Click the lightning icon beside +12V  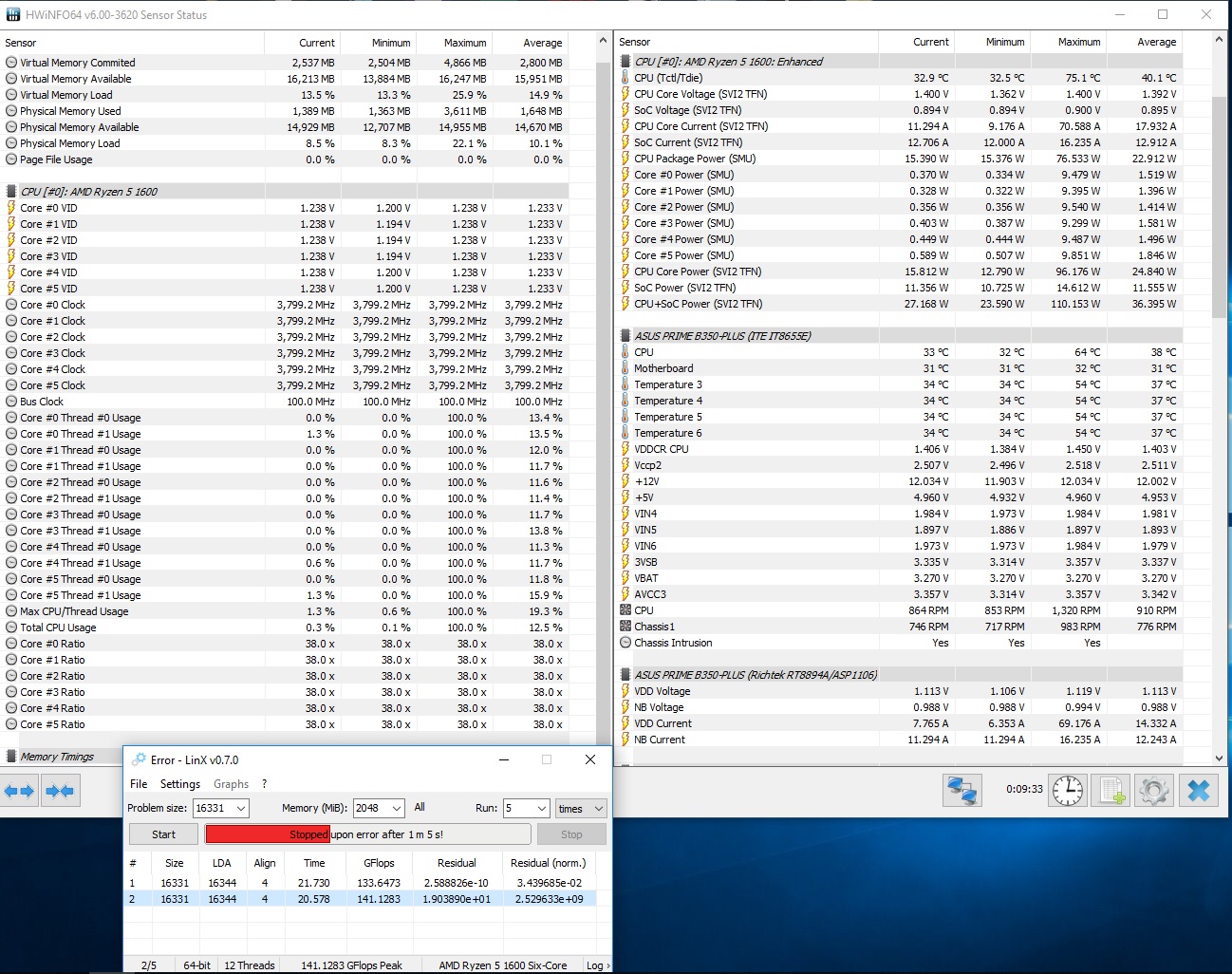point(625,481)
